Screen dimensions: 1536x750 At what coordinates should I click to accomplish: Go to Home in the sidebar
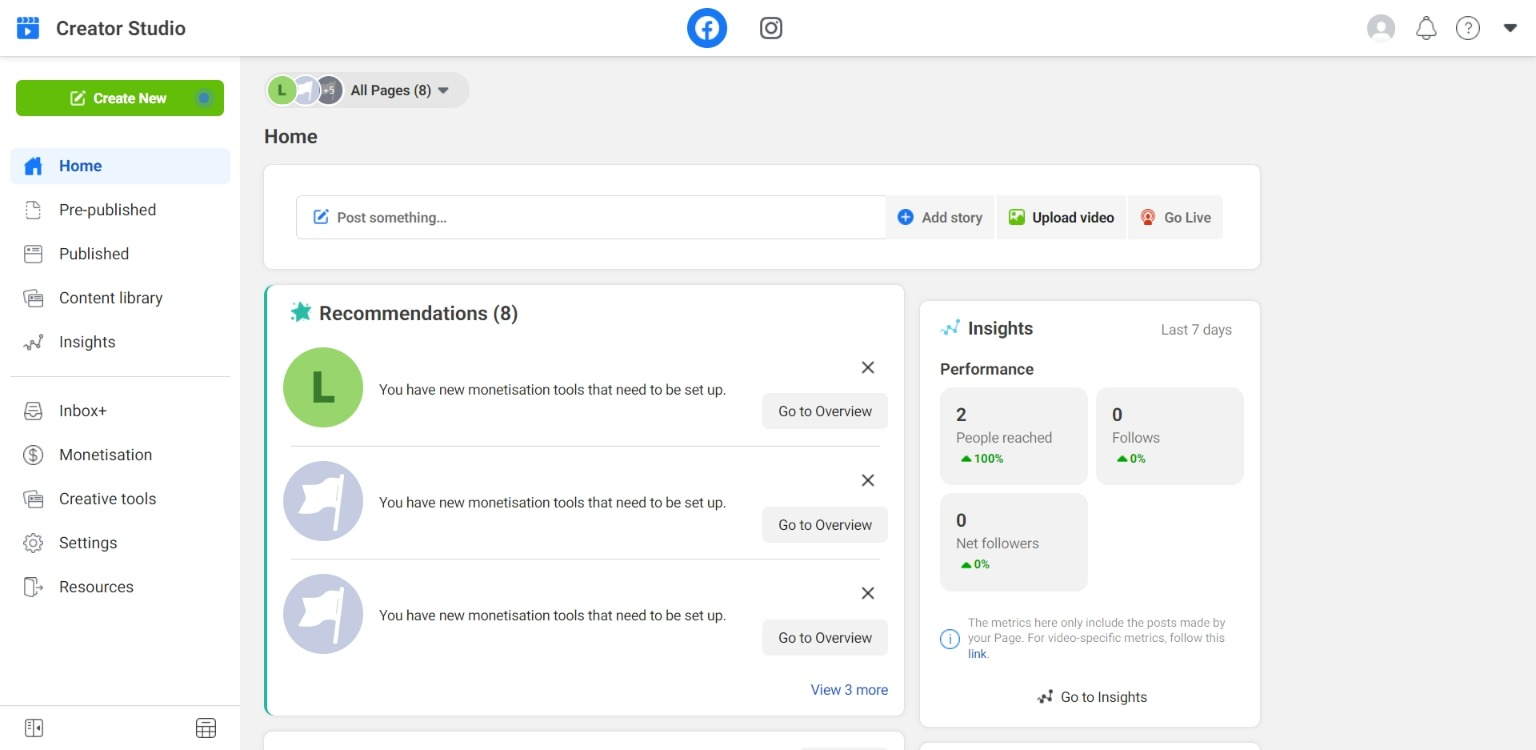click(120, 166)
